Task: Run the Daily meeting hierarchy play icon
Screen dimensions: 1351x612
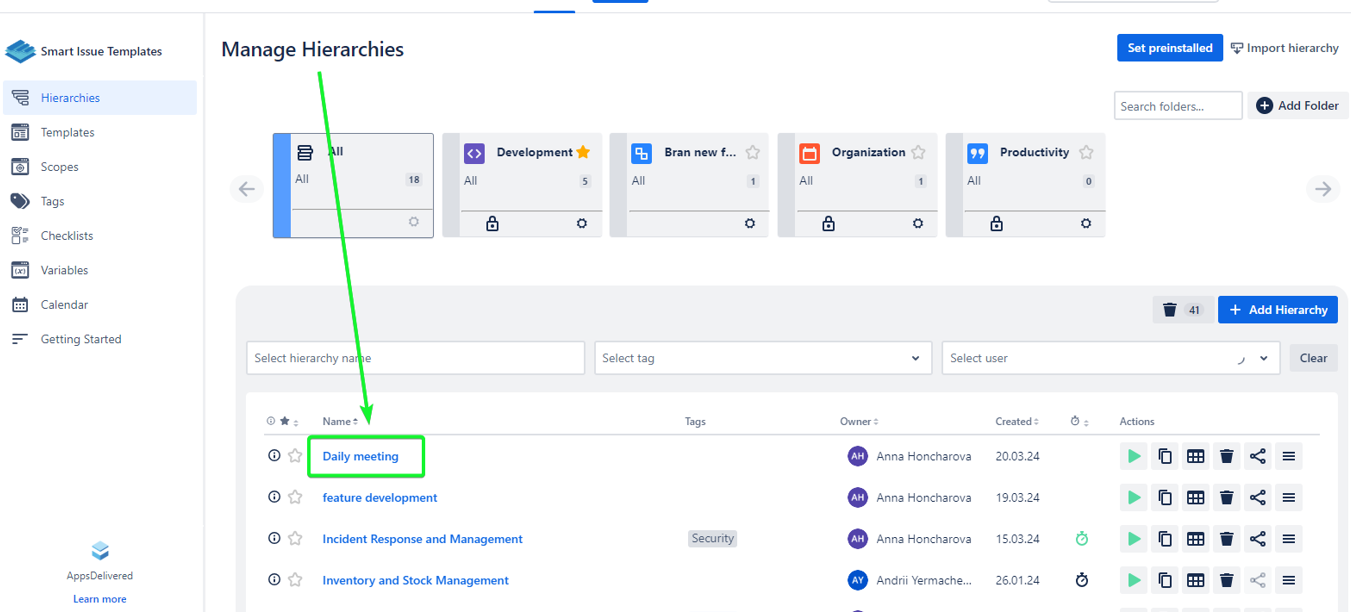Action: click(x=1134, y=456)
